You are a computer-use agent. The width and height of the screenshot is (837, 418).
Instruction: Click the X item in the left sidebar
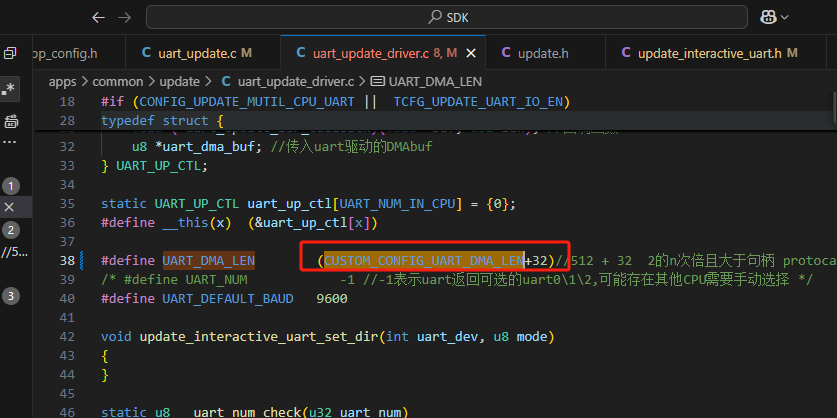point(9,207)
